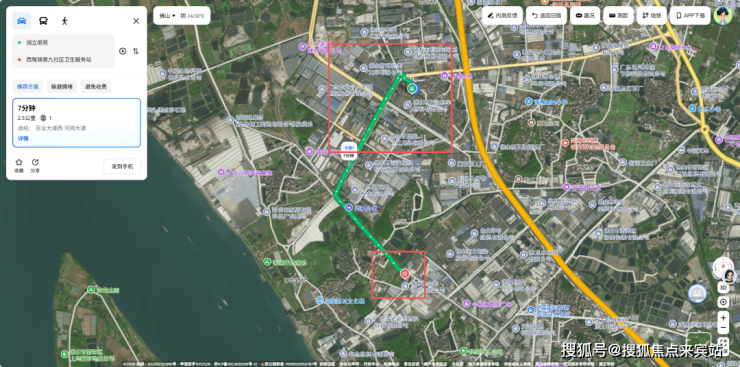Toggle the subway (地铁) layer button
The width and height of the screenshot is (740, 367).
click(652, 16)
